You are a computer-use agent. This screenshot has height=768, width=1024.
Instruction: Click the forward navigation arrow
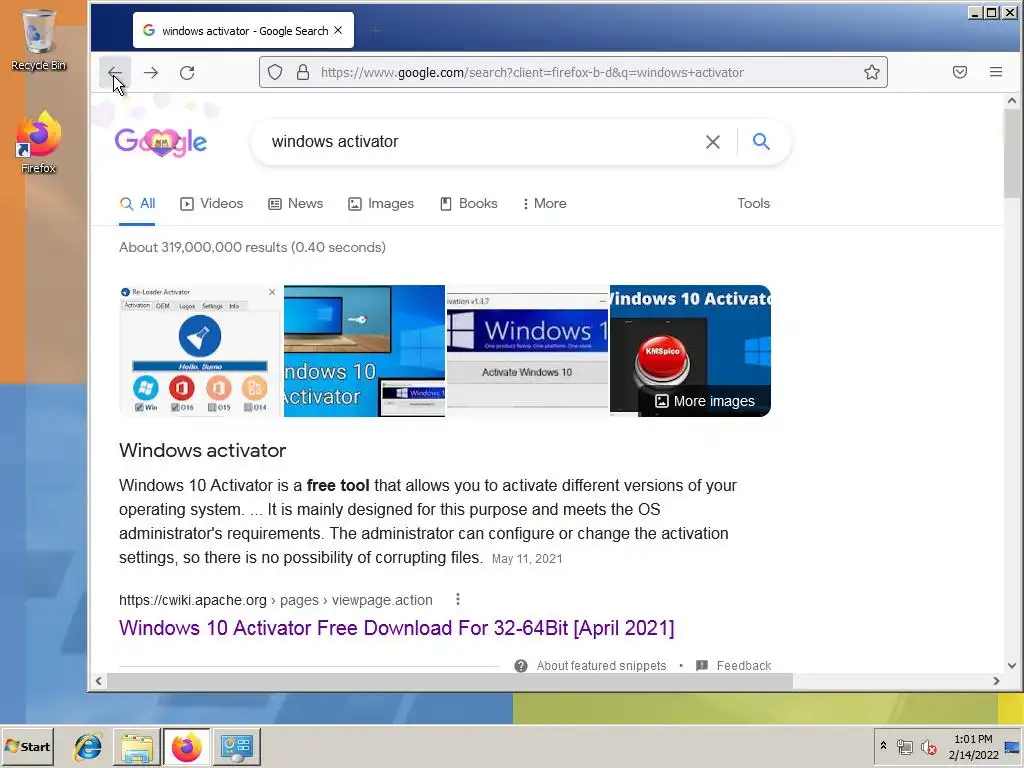pos(151,72)
